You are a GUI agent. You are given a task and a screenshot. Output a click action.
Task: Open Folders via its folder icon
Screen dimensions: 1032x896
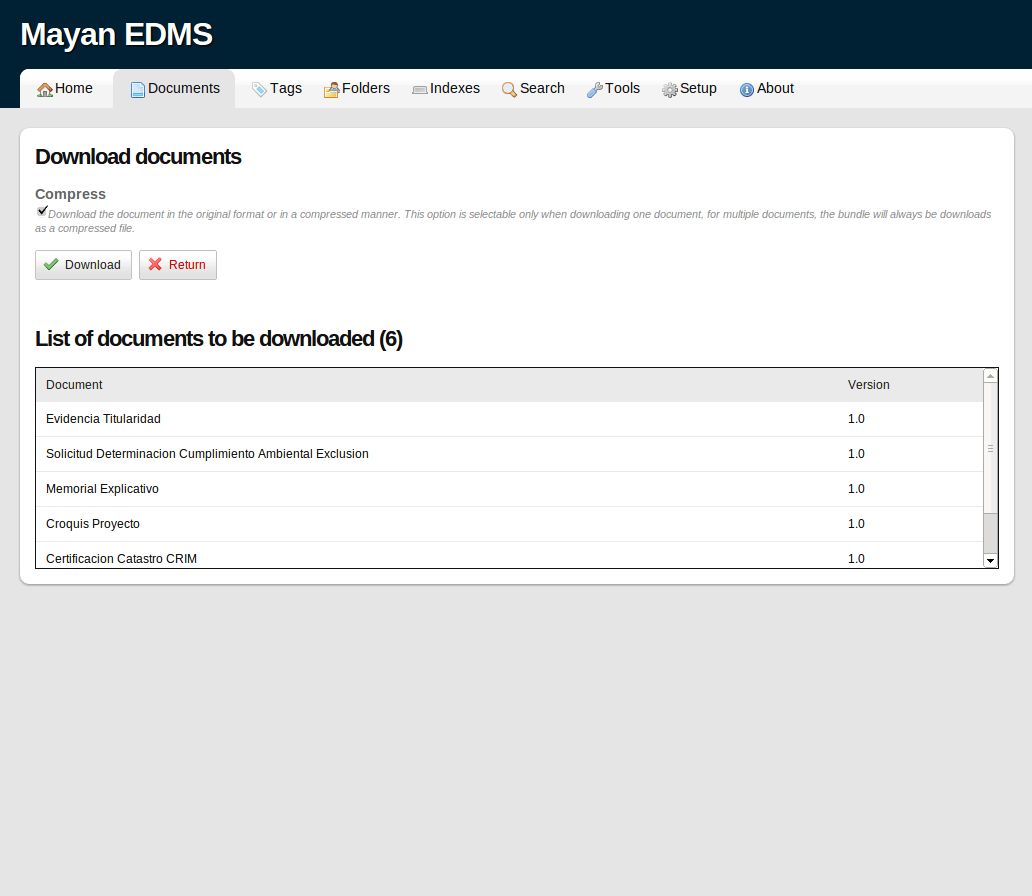click(330, 89)
